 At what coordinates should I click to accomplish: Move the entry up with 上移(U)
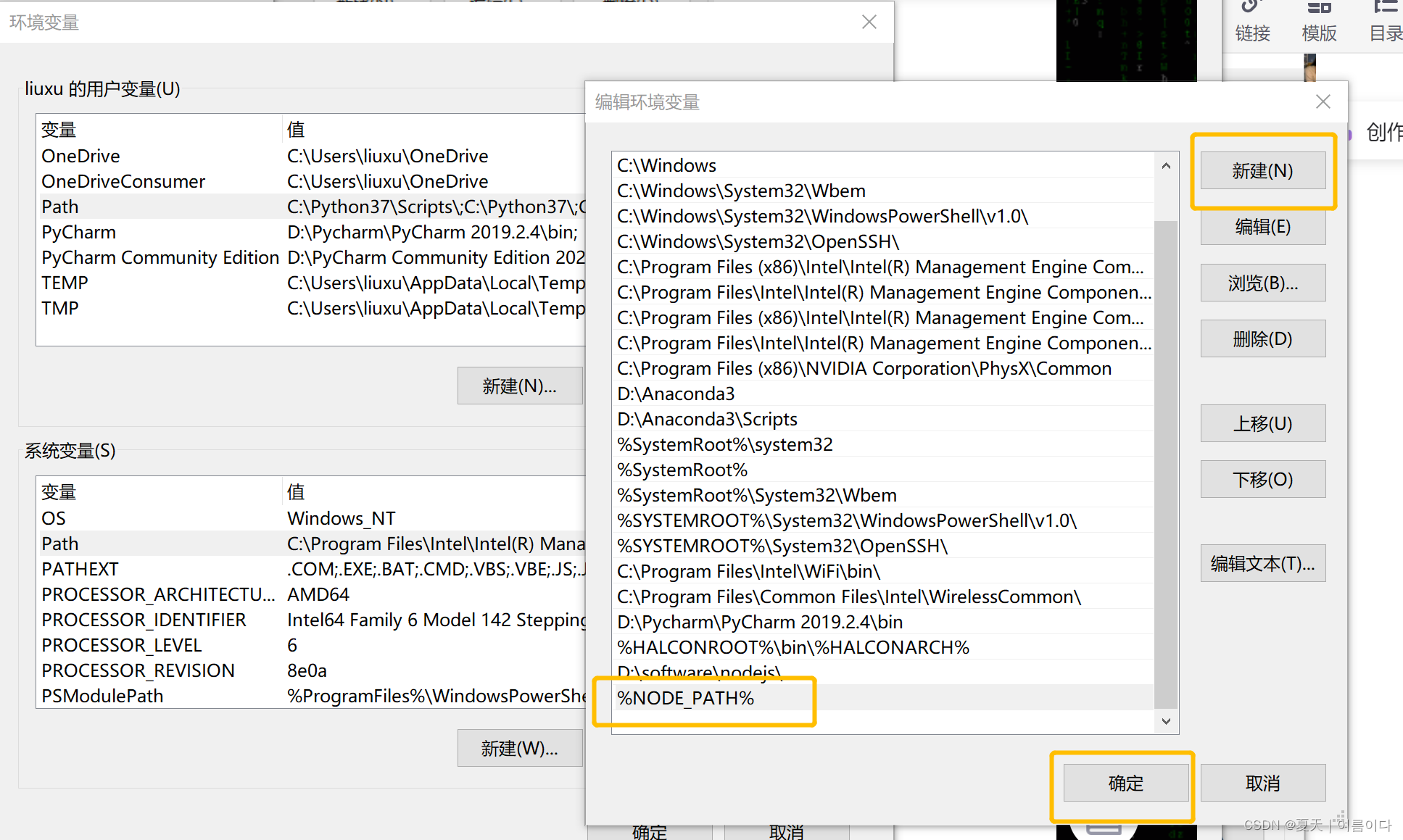point(1262,423)
